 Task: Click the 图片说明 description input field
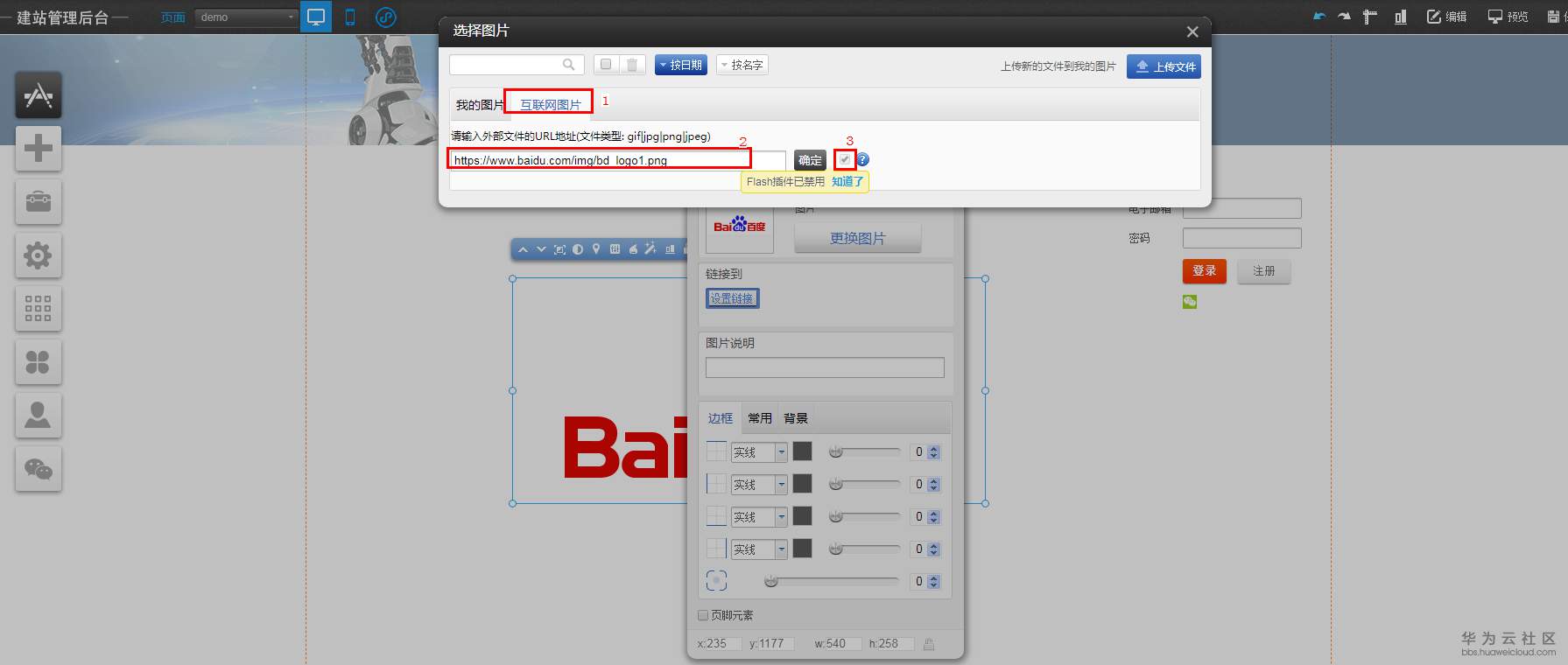[x=825, y=367]
